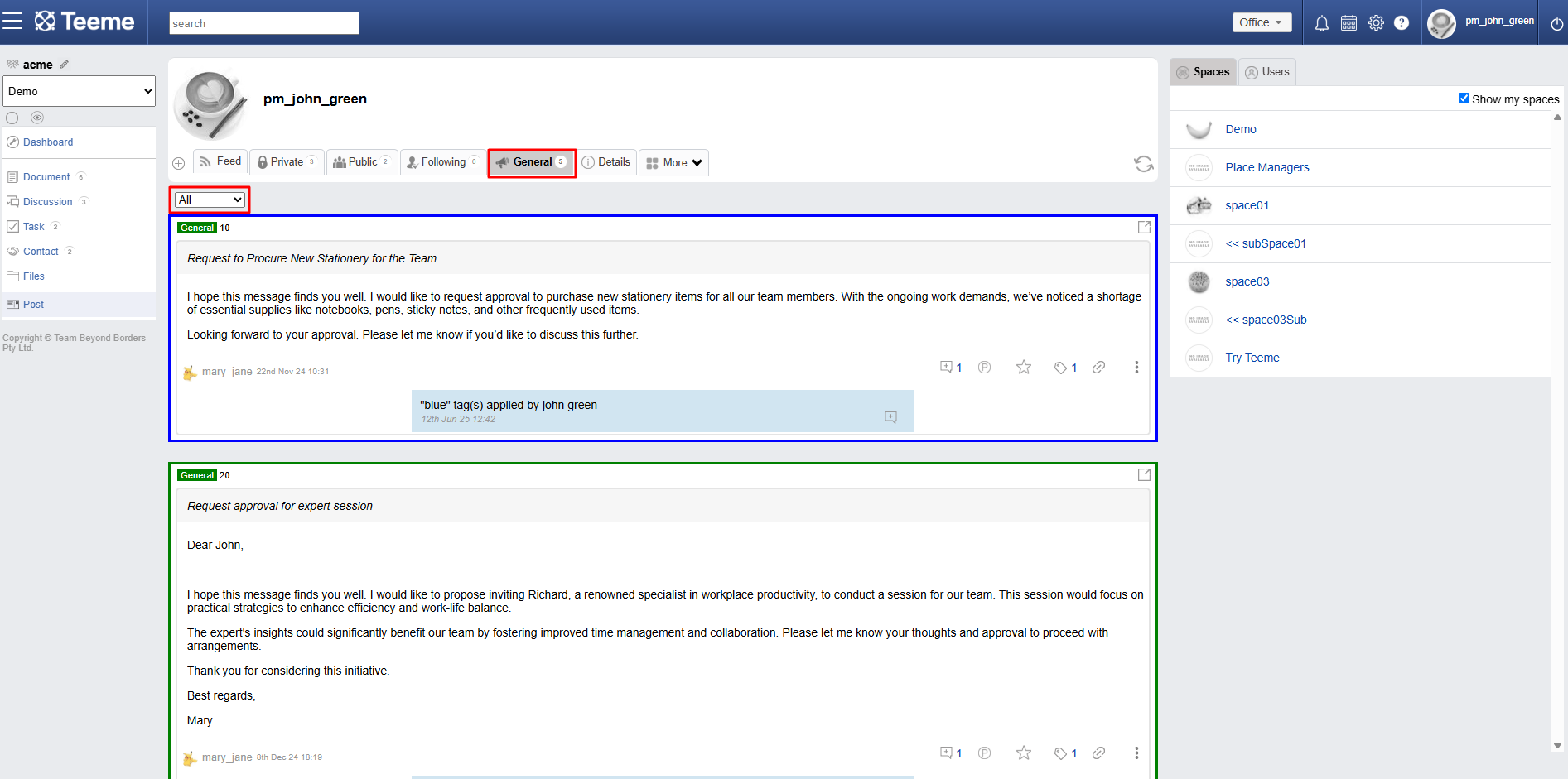Open Task in the sidebar
The image size is (1568, 779).
(x=34, y=227)
